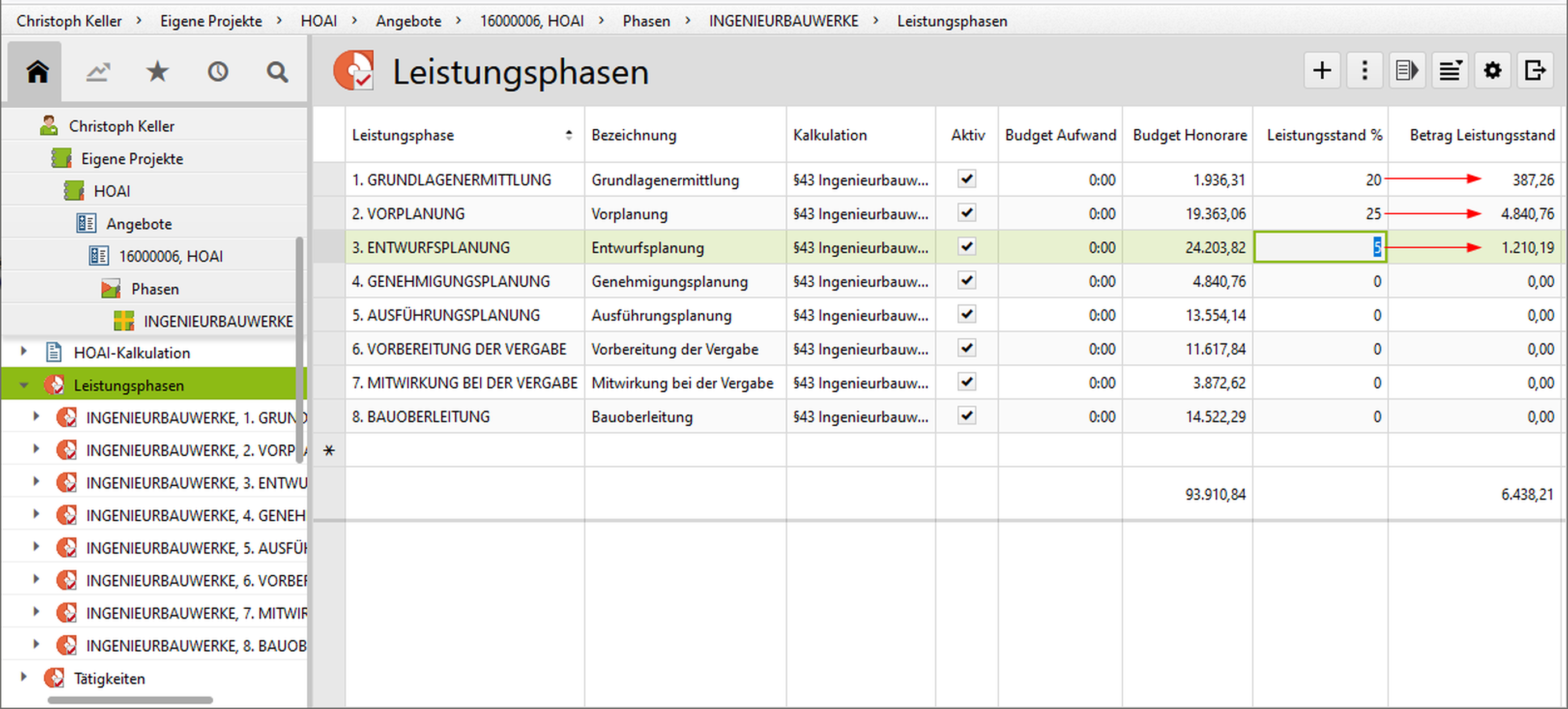
Task: Open history clock tab
Action: [217, 72]
